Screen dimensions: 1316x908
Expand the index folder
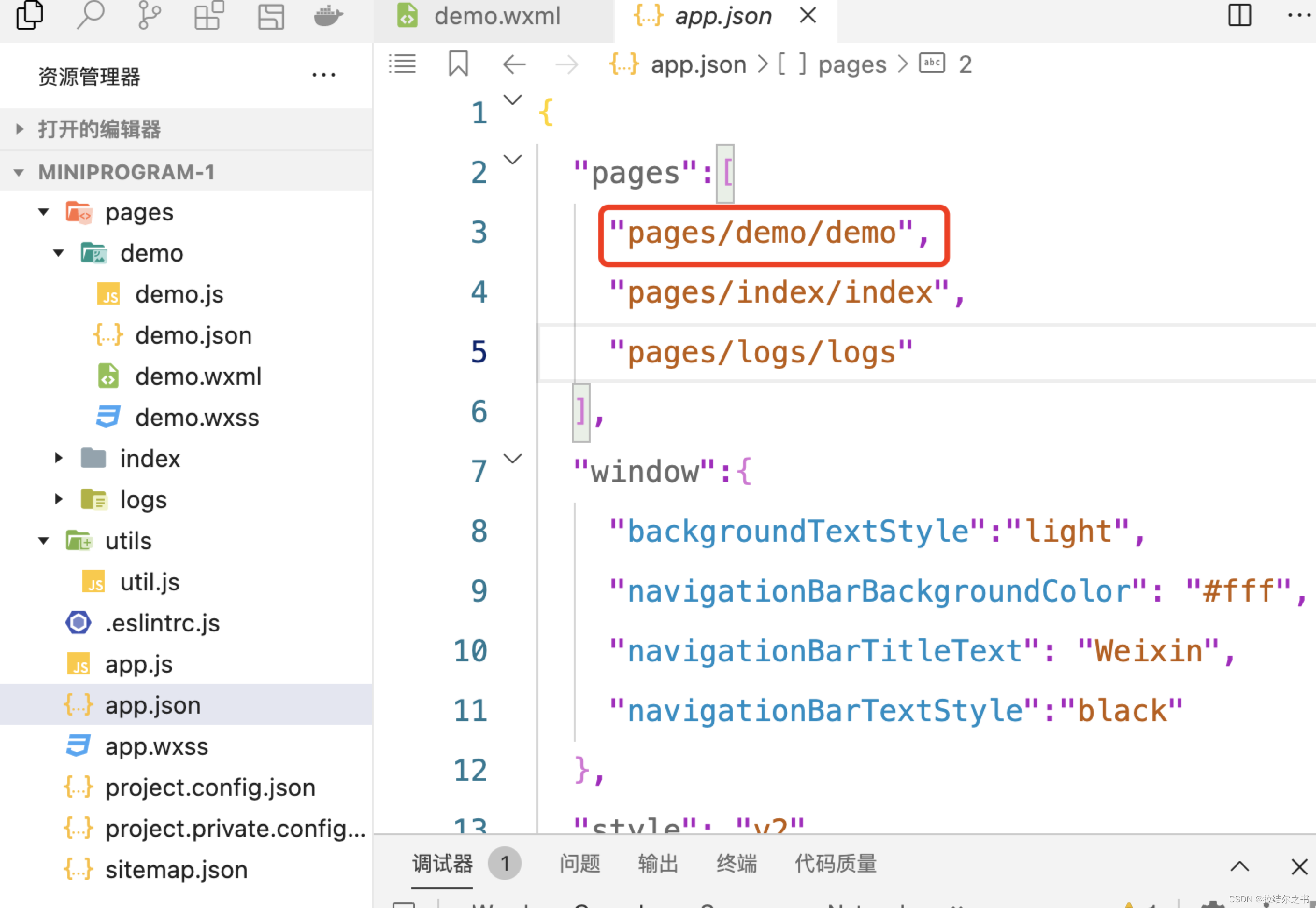coord(58,459)
